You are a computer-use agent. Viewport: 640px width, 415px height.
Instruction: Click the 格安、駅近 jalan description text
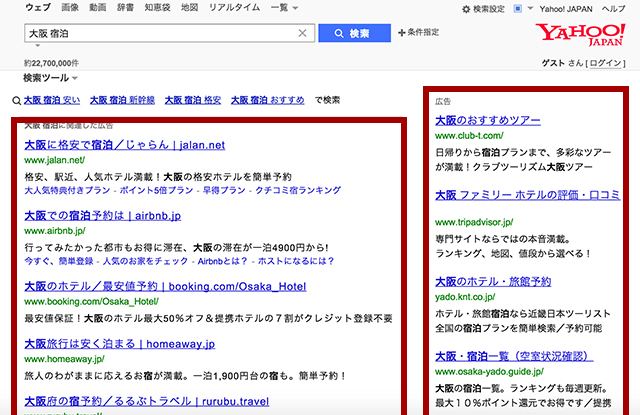158,177
